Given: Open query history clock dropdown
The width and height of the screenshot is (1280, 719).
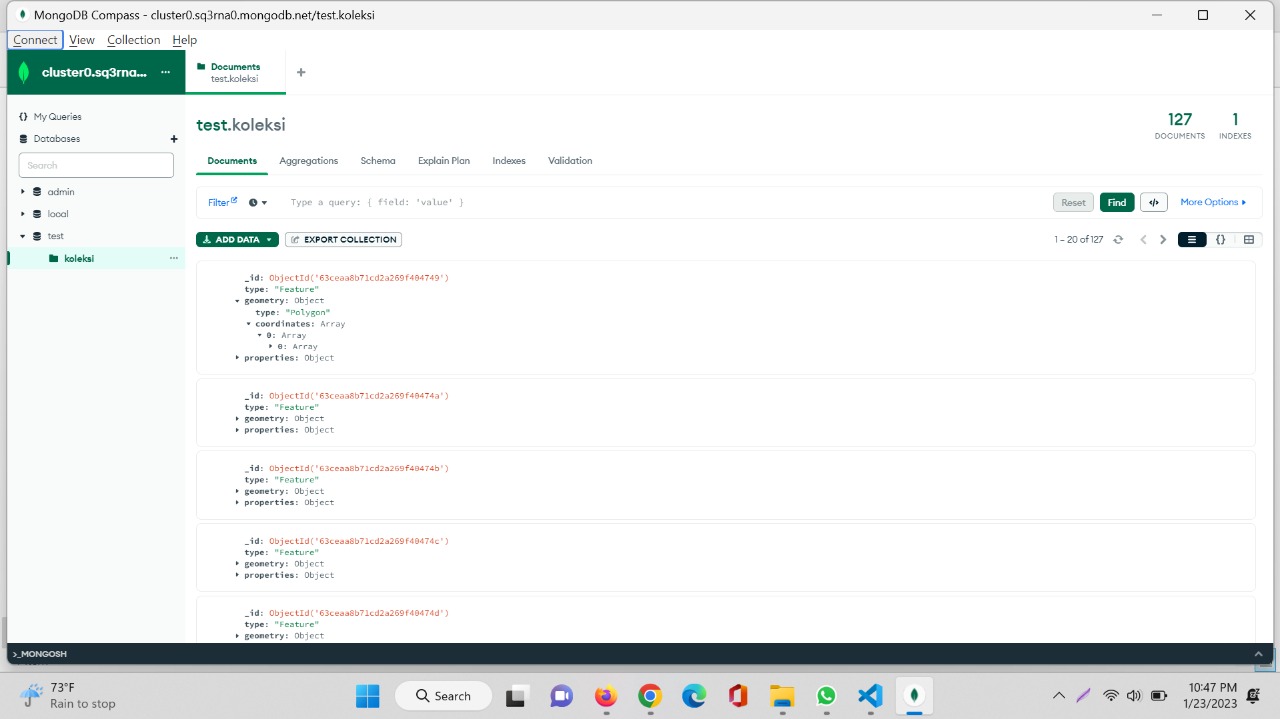Looking at the screenshot, I should click(258, 202).
